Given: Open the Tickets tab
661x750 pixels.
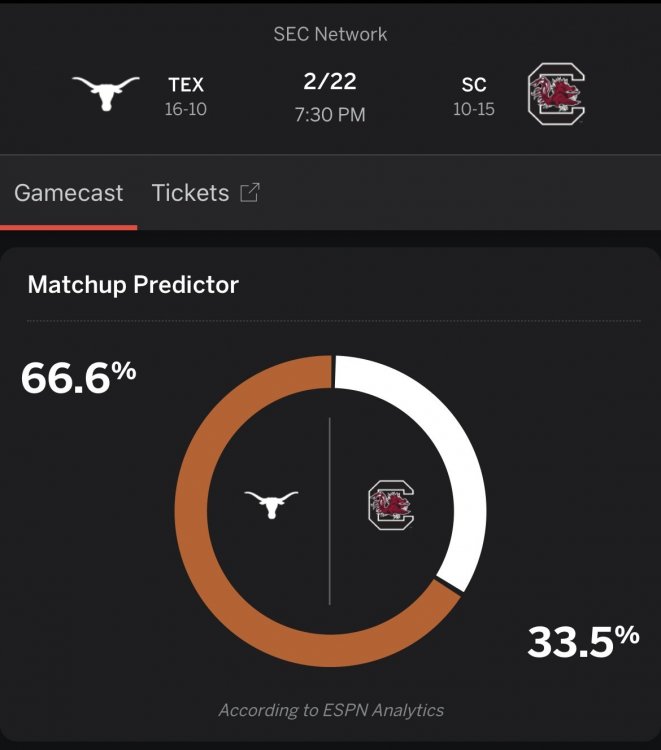Looking at the screenshot, I should tap(190, 193).
